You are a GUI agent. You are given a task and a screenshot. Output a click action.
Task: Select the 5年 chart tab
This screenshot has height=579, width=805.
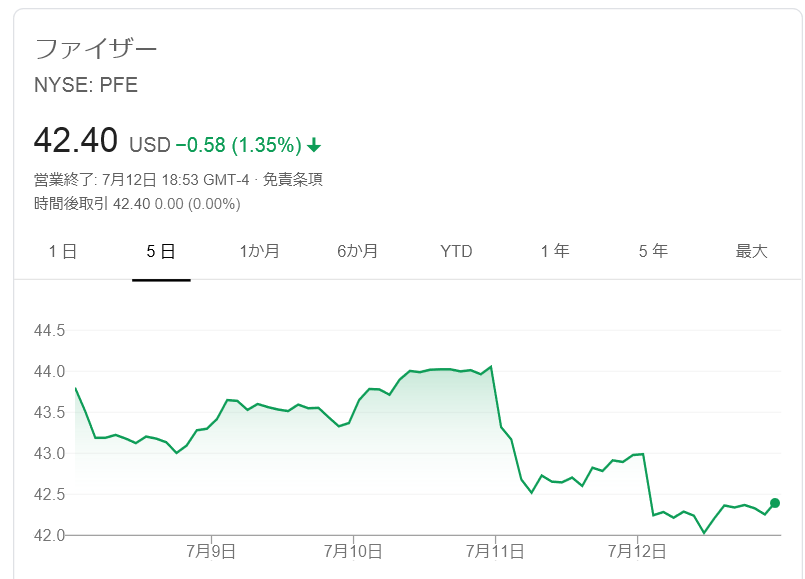point(652,251)
